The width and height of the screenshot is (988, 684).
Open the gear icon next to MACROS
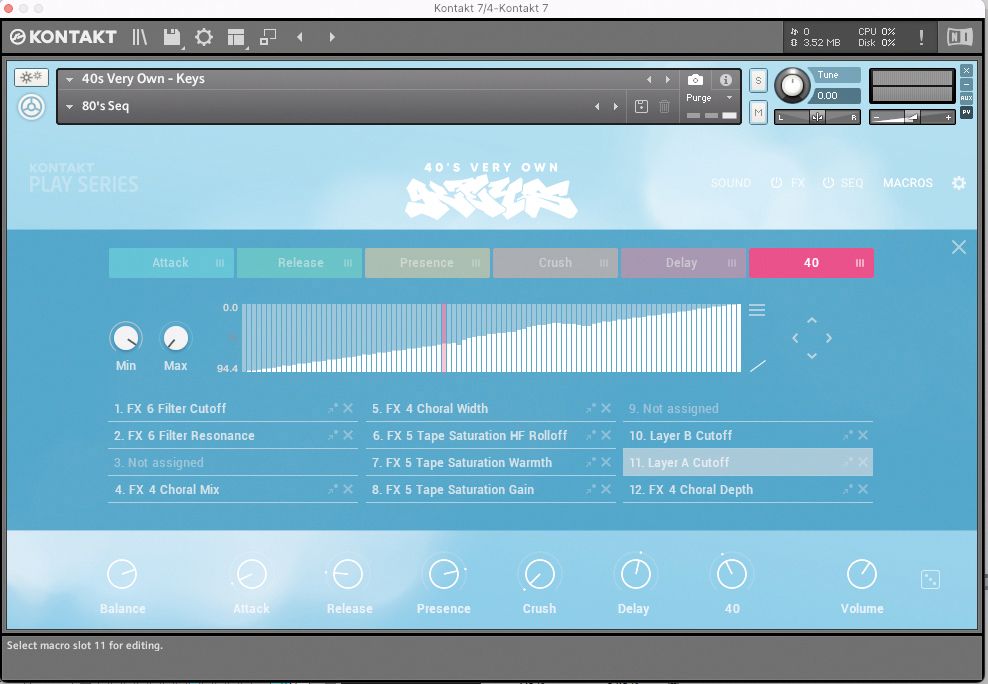tap(958, 183)
